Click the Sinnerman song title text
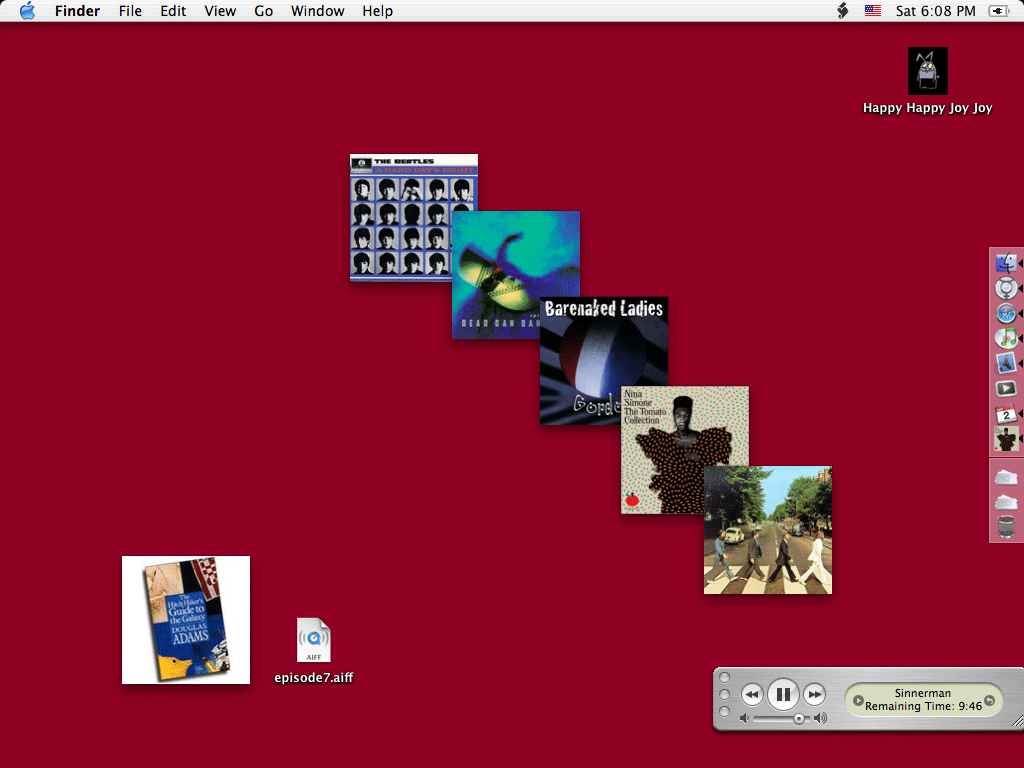 click(x=923, y=693)
